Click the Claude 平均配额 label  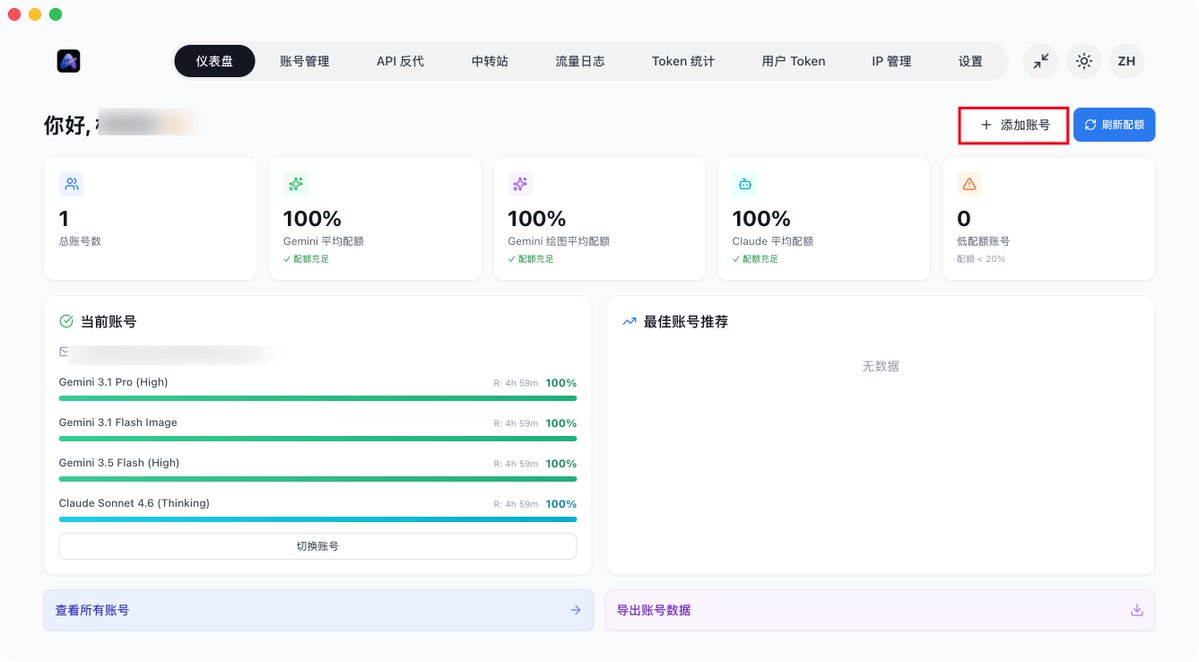pyautogui.click(x=772, y=242)
